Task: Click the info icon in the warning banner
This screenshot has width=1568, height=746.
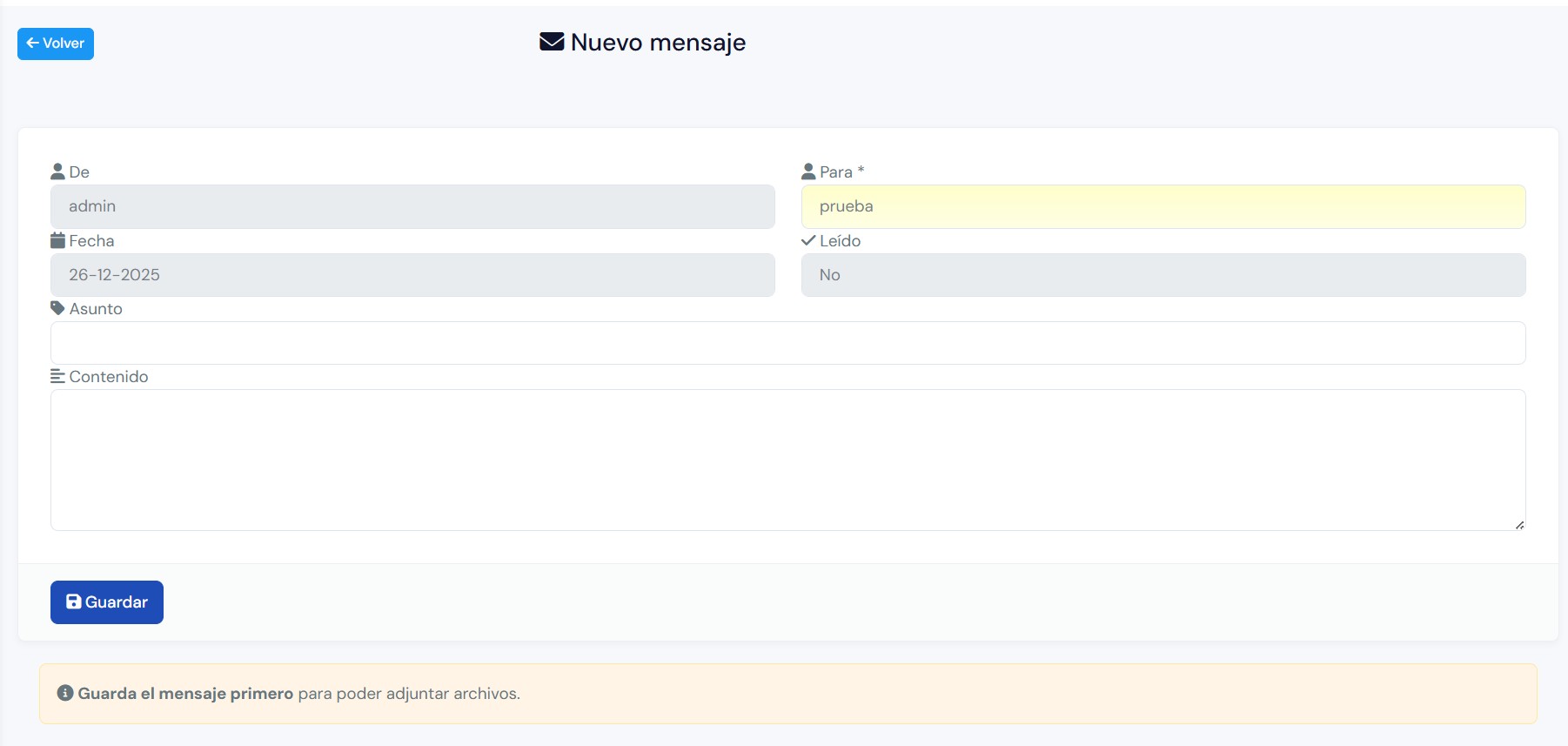Action: tap(65, 693)
